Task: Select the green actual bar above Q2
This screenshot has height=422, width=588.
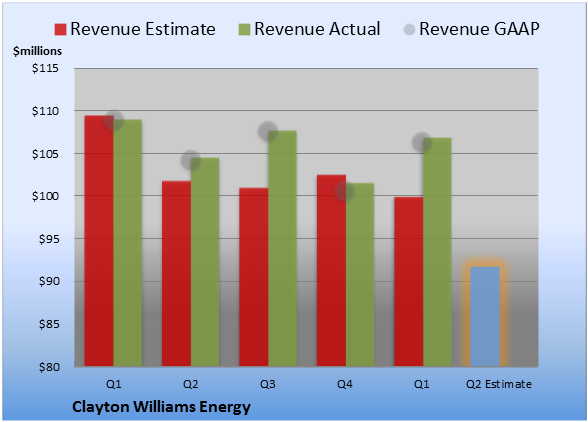Action: coord(205,262)
